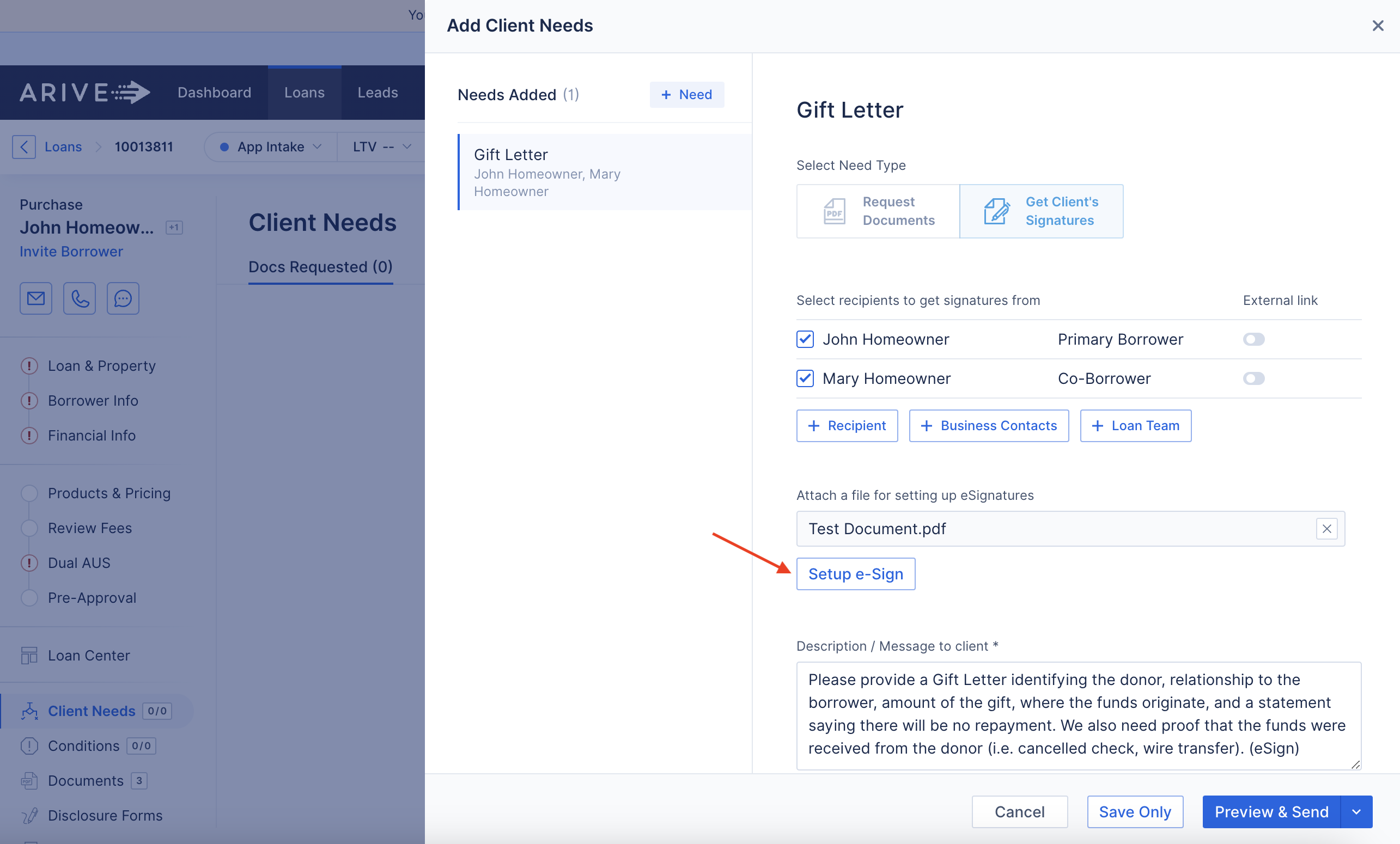This screenshot has height=844, width=1400.
Task: Open the Docs Requested (0) tab
Action: click(x=320, y=267)
